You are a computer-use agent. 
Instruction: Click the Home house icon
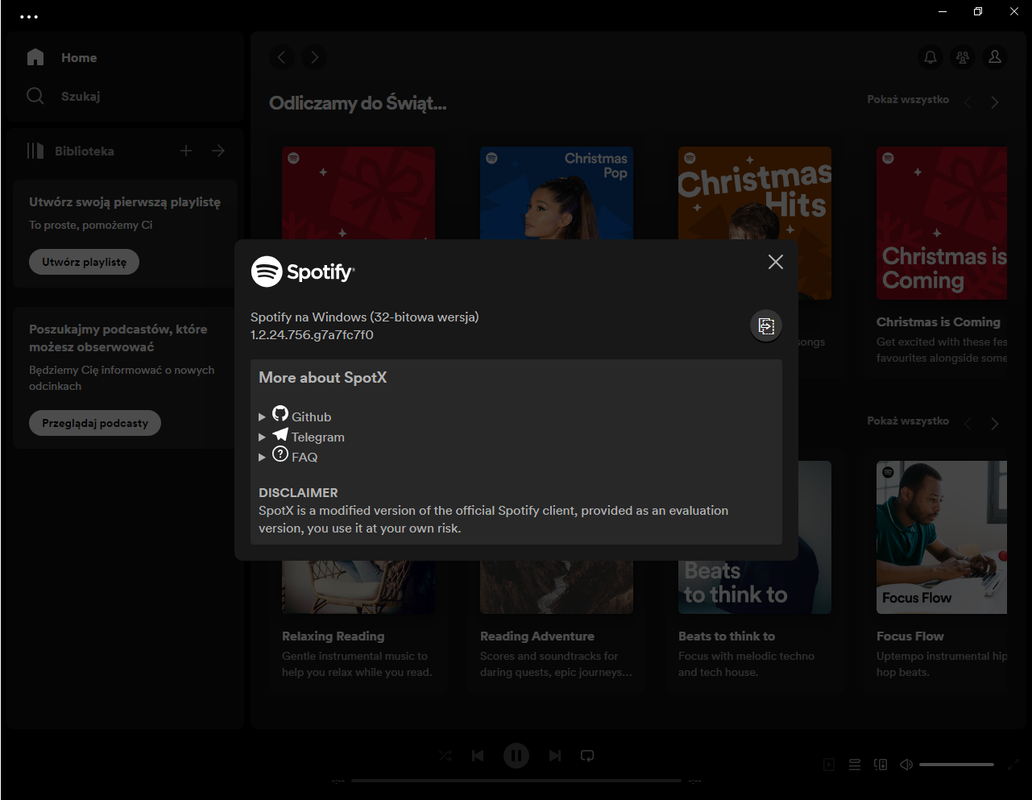click(x=36, y=57)
